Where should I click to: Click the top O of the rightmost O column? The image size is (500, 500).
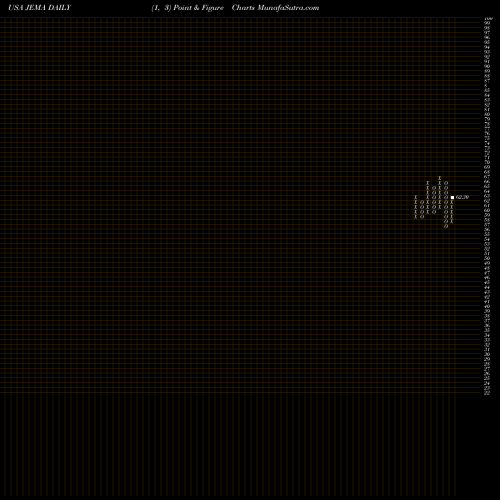[446, 183]
